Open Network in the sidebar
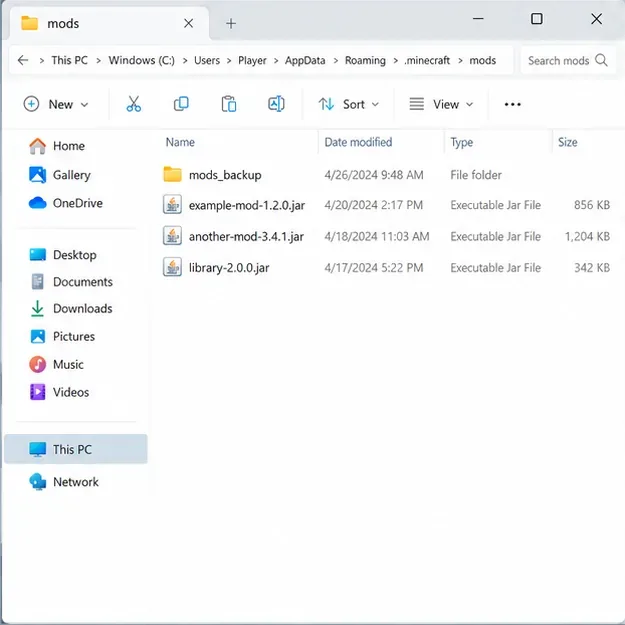The height and width of the screenshot is (625, 625). point(64,482)
